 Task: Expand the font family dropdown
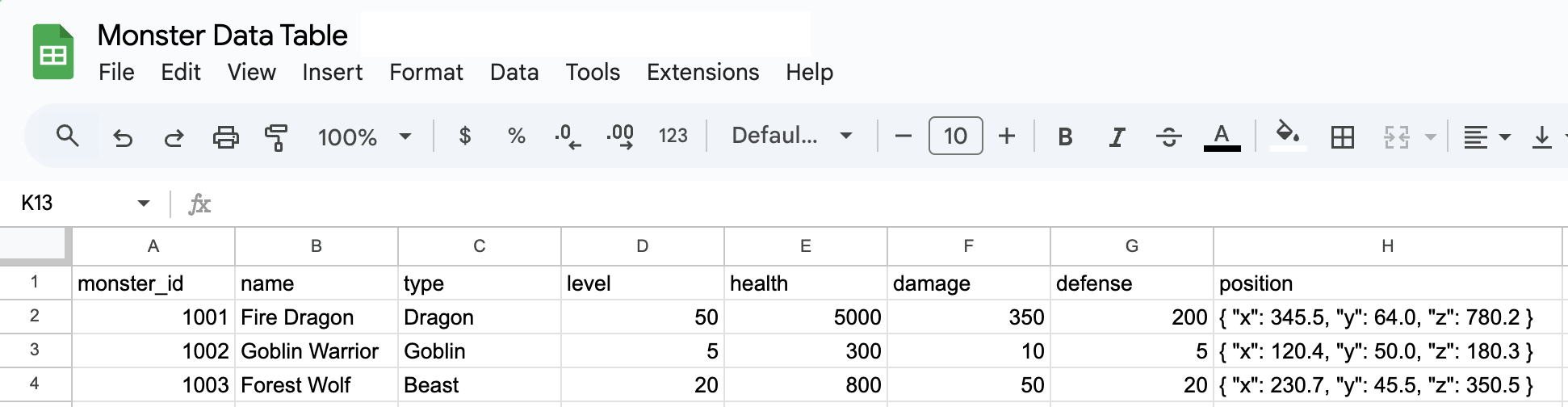pos(791,136)
